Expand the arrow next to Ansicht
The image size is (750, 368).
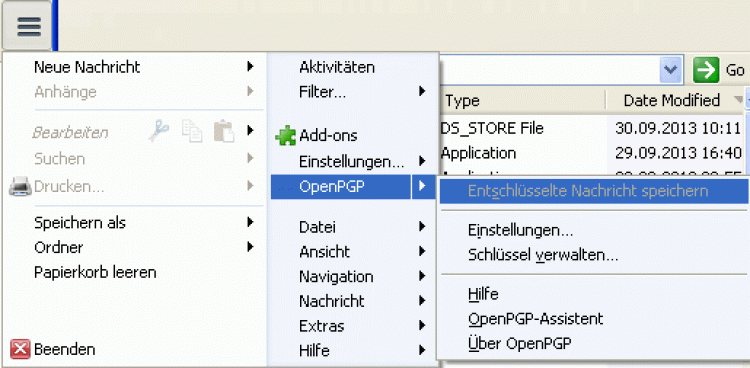point(422,251)
